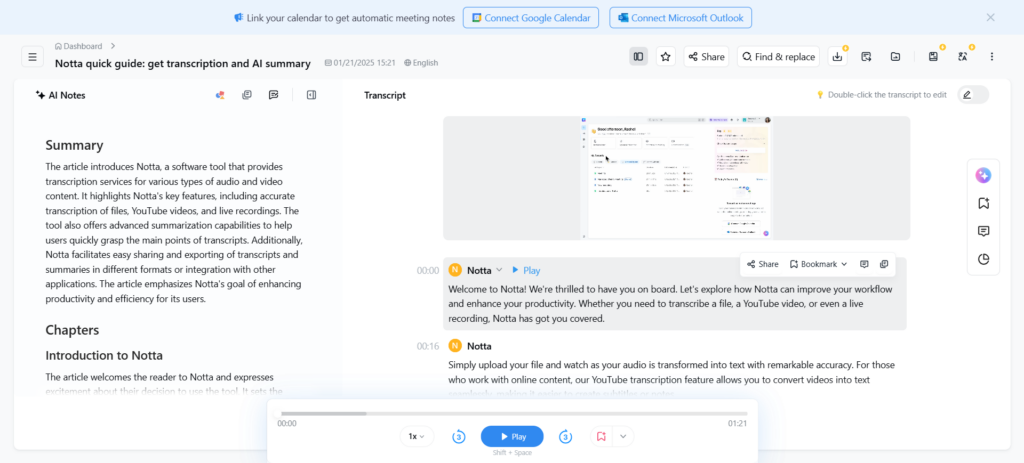
Task: Select the AI Notes panel header
Action: point(61,95)
